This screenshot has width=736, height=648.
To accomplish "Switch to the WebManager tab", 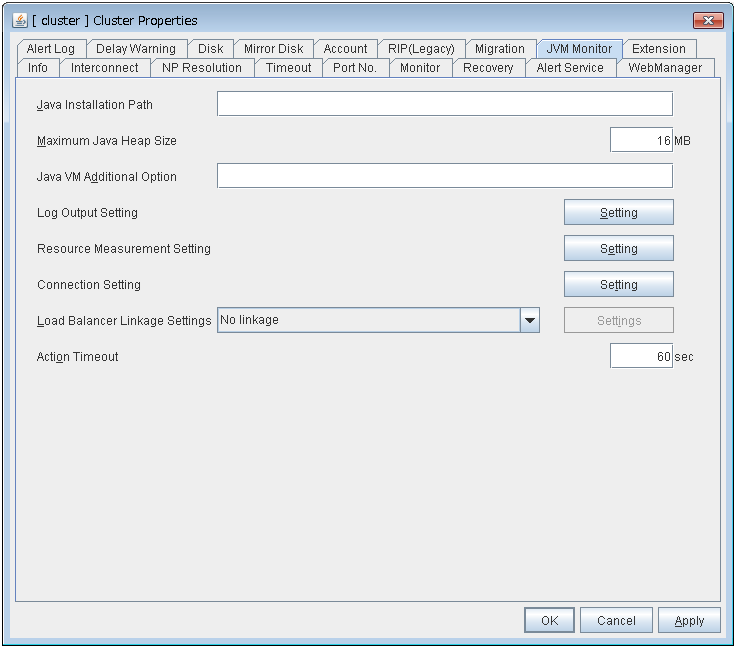I will click(665, 68).
